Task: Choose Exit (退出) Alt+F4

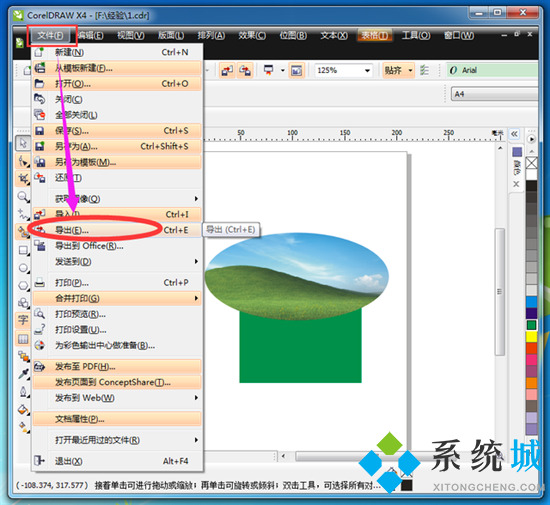Action: [116, 461]
